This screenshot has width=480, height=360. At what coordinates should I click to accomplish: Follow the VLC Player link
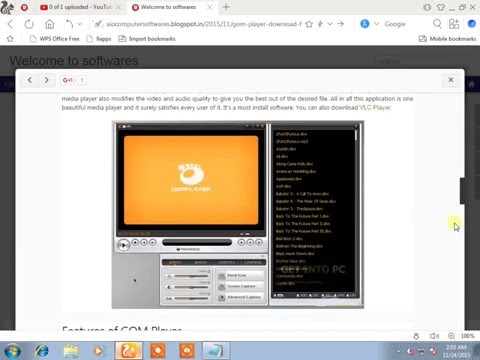[375, 107]
